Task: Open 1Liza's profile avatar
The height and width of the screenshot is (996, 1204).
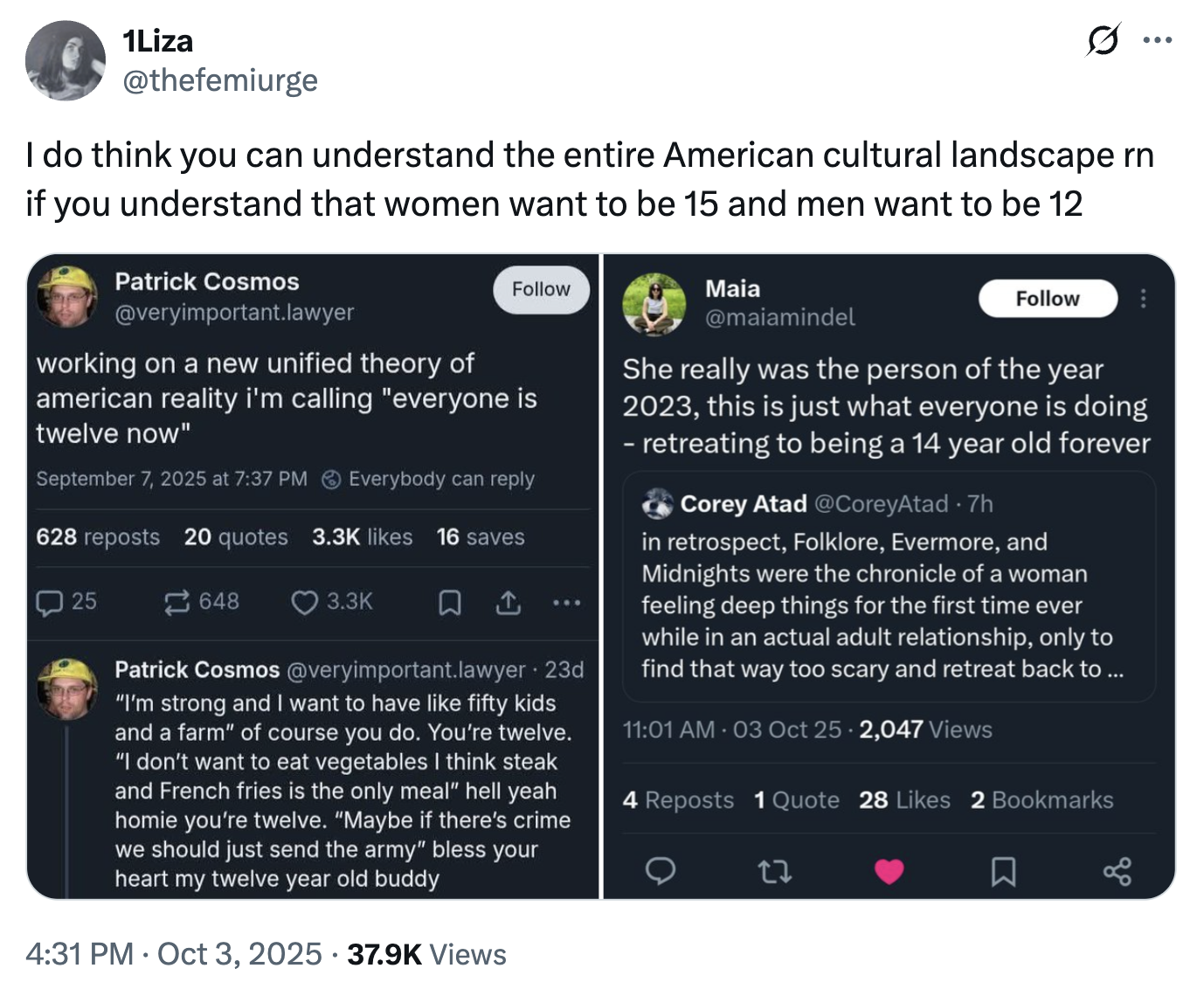Action: click(x=66, y=60)
